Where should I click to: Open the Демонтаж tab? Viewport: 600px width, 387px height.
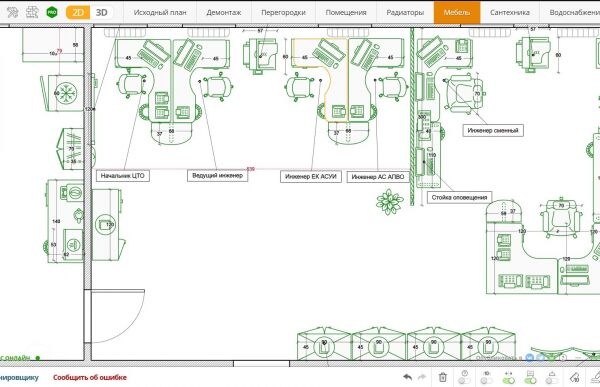pyautogui.click(x=224, y=13)
